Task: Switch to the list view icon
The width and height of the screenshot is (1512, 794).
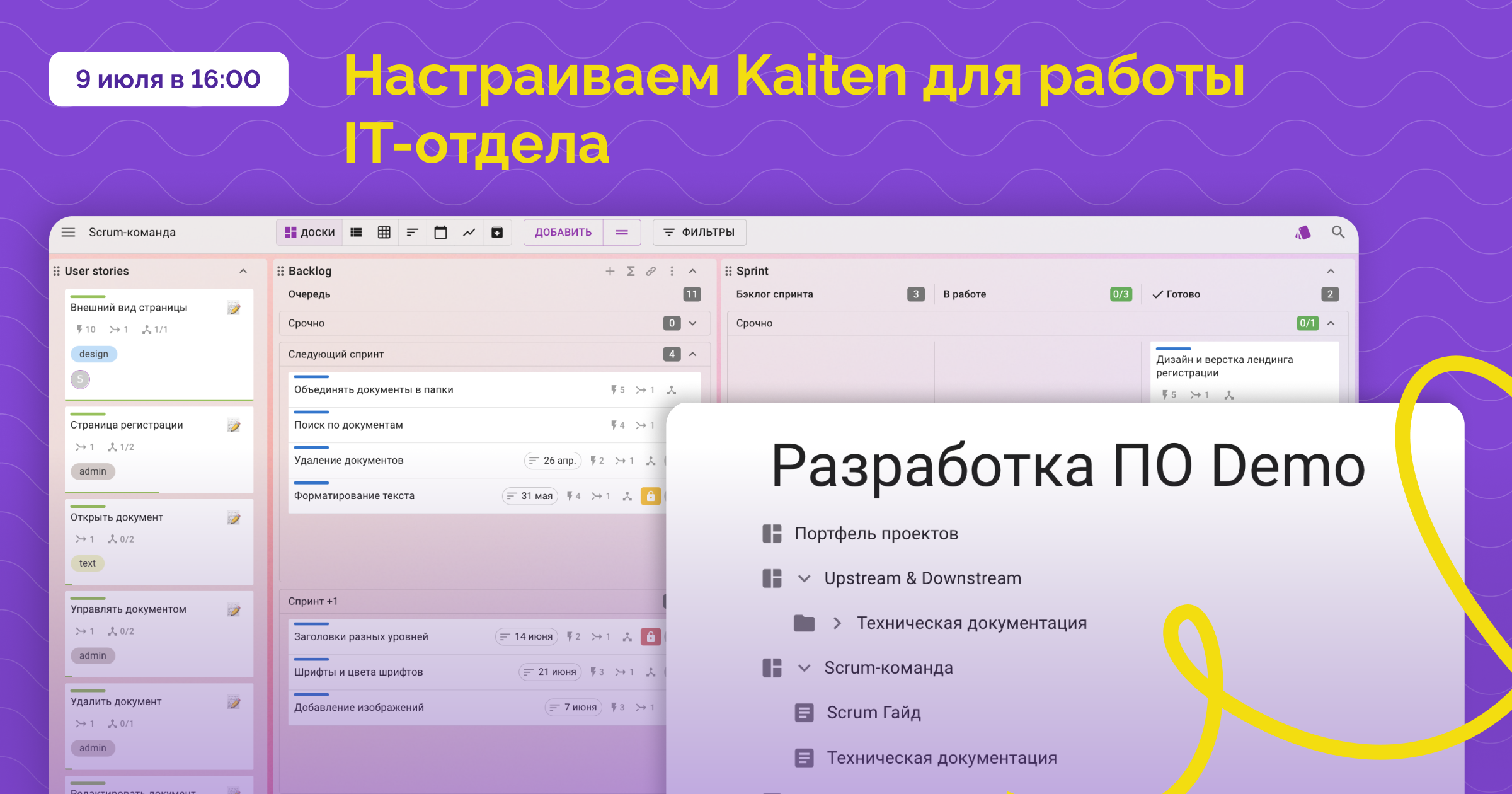Action: (x=356, y=233)
